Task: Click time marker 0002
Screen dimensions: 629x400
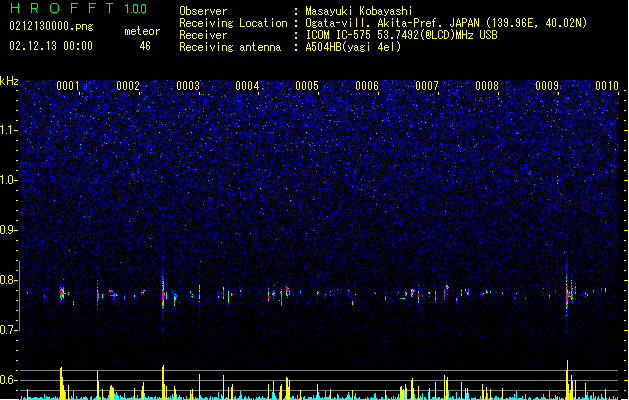Action: click(x=128, y=85)
